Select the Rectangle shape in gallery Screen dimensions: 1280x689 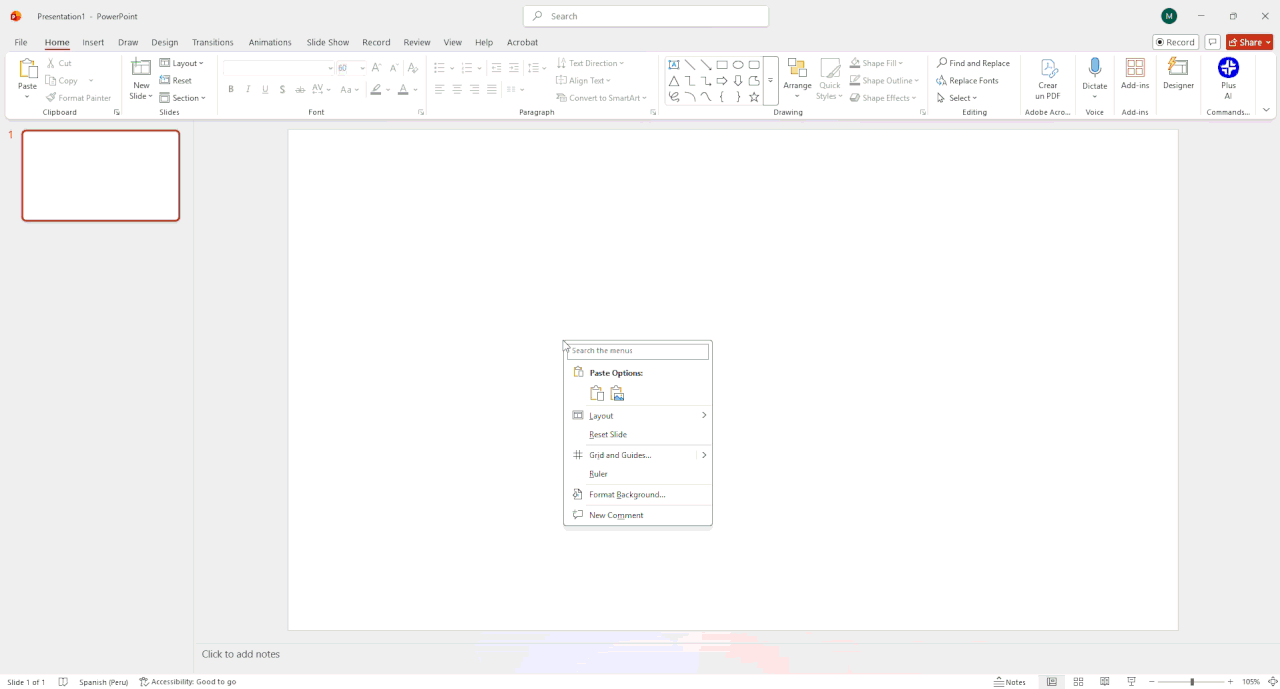(x=722, y=65)
